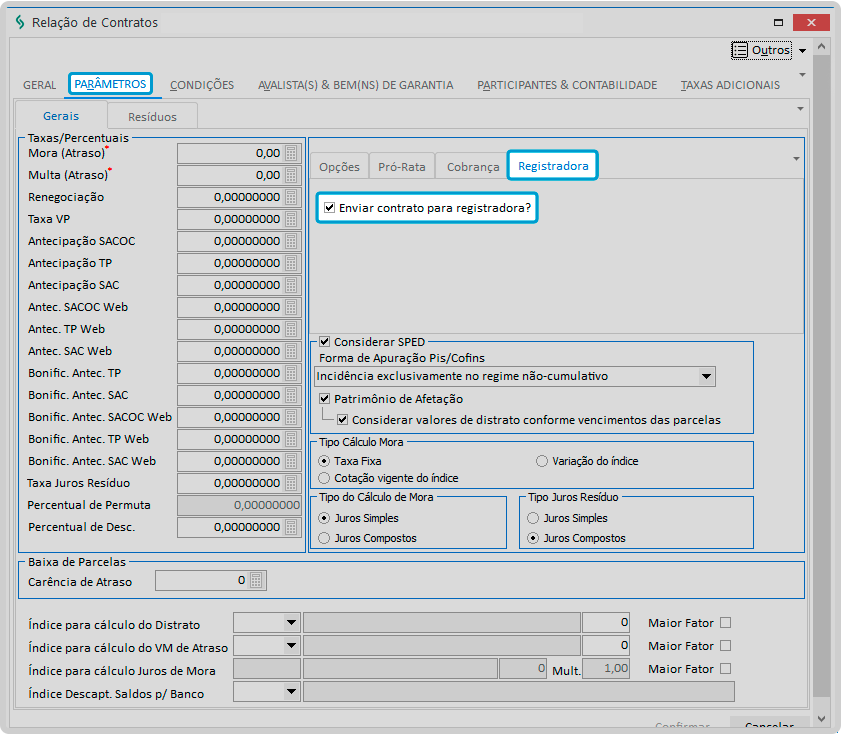
Task: Open calculator icon for Mora (Atraso) field
Action: click(292, 153)
